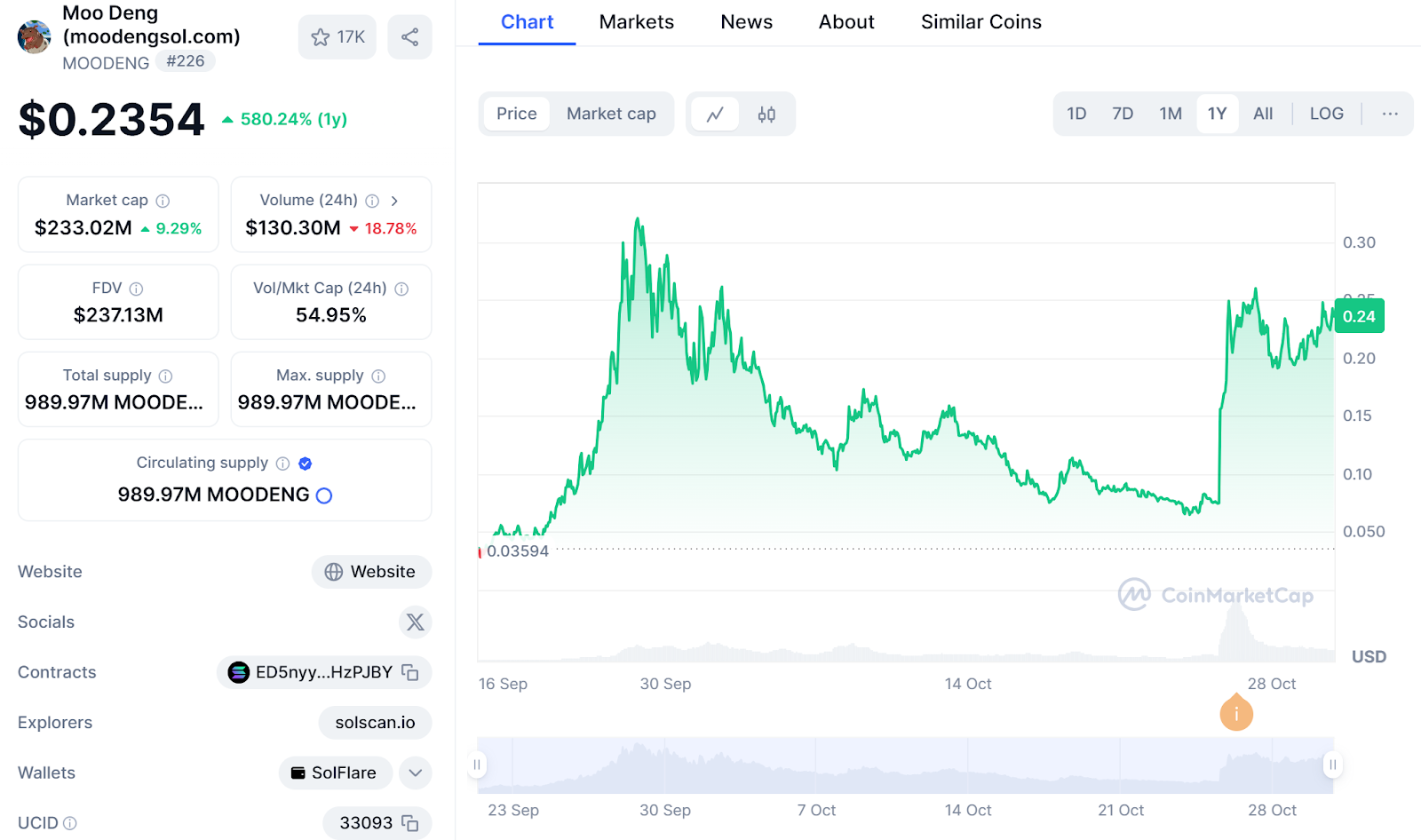This screenshot has height=840, width=1421.
Task: Open the Chart tab
Action: click(527, 22)
